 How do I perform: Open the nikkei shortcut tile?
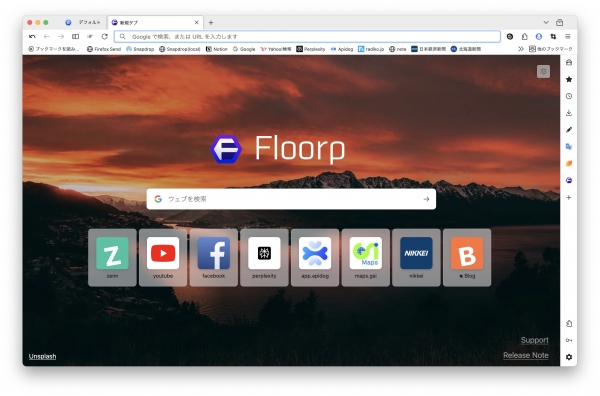(416, 257)
